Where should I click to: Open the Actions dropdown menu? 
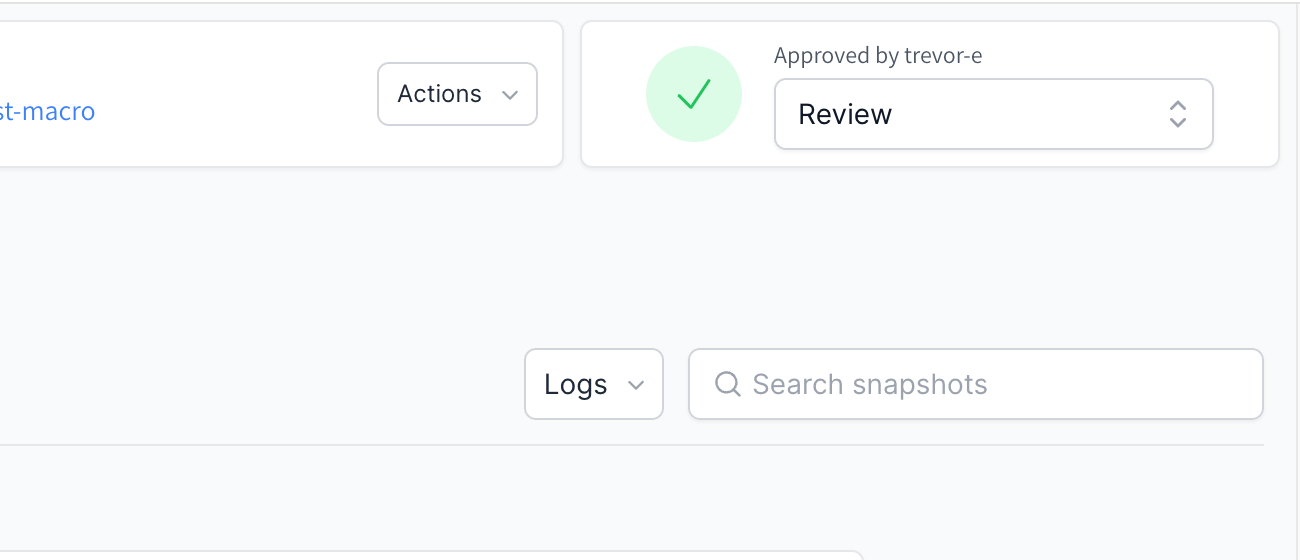(x=457, y=94)
